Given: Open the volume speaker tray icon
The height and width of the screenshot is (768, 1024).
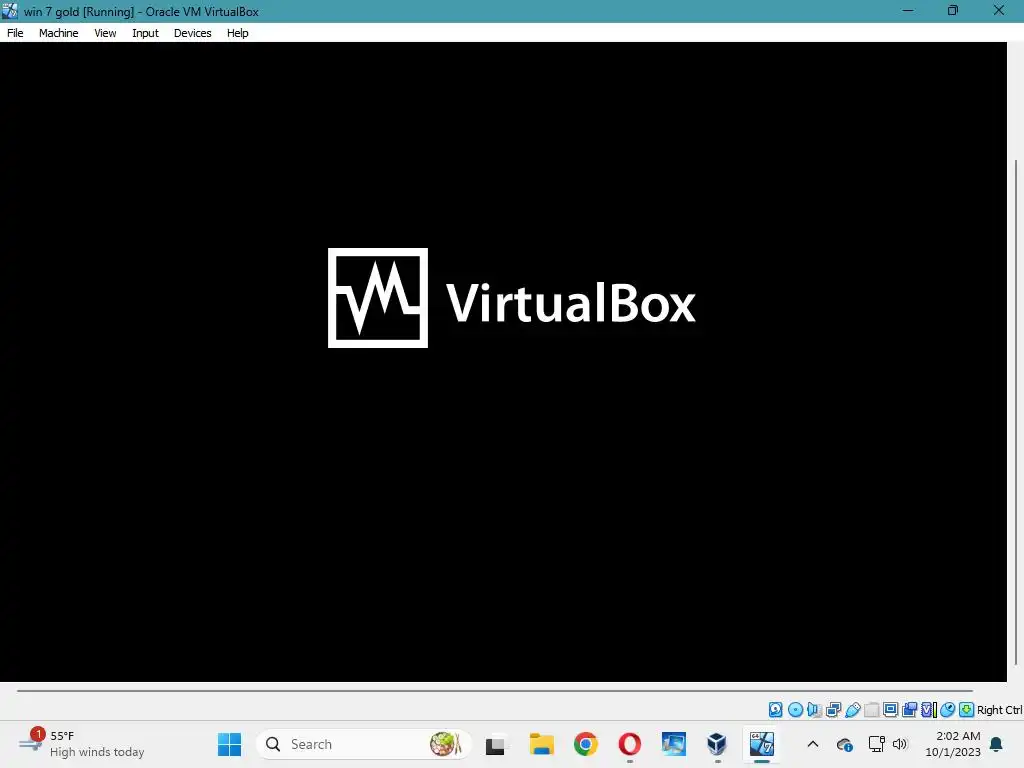Looking at the screenshot, I should 900,744.
